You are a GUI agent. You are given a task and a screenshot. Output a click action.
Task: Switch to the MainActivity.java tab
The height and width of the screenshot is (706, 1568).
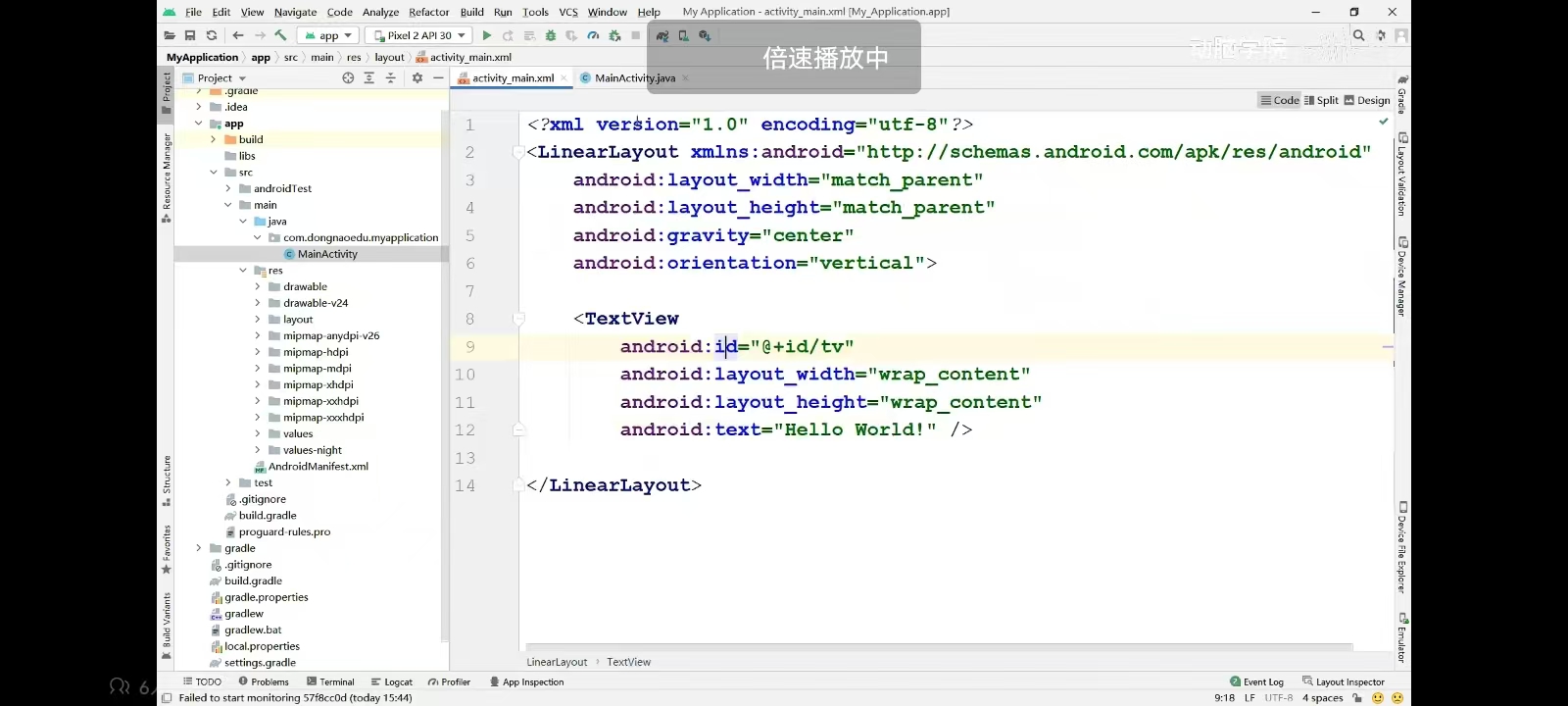pyautogui.click(x=634, y=78)
